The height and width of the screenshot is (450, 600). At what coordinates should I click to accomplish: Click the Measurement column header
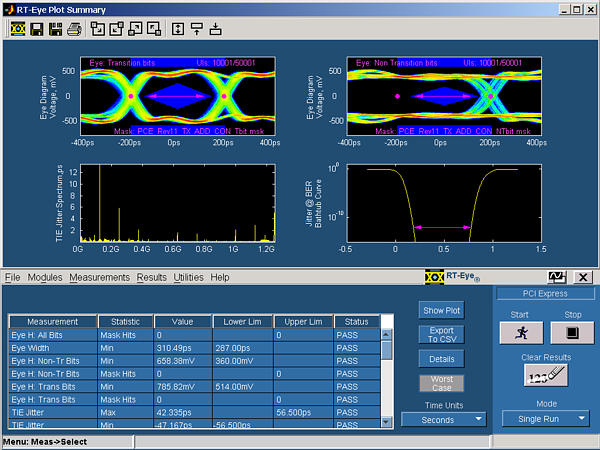tap(52, 321)
